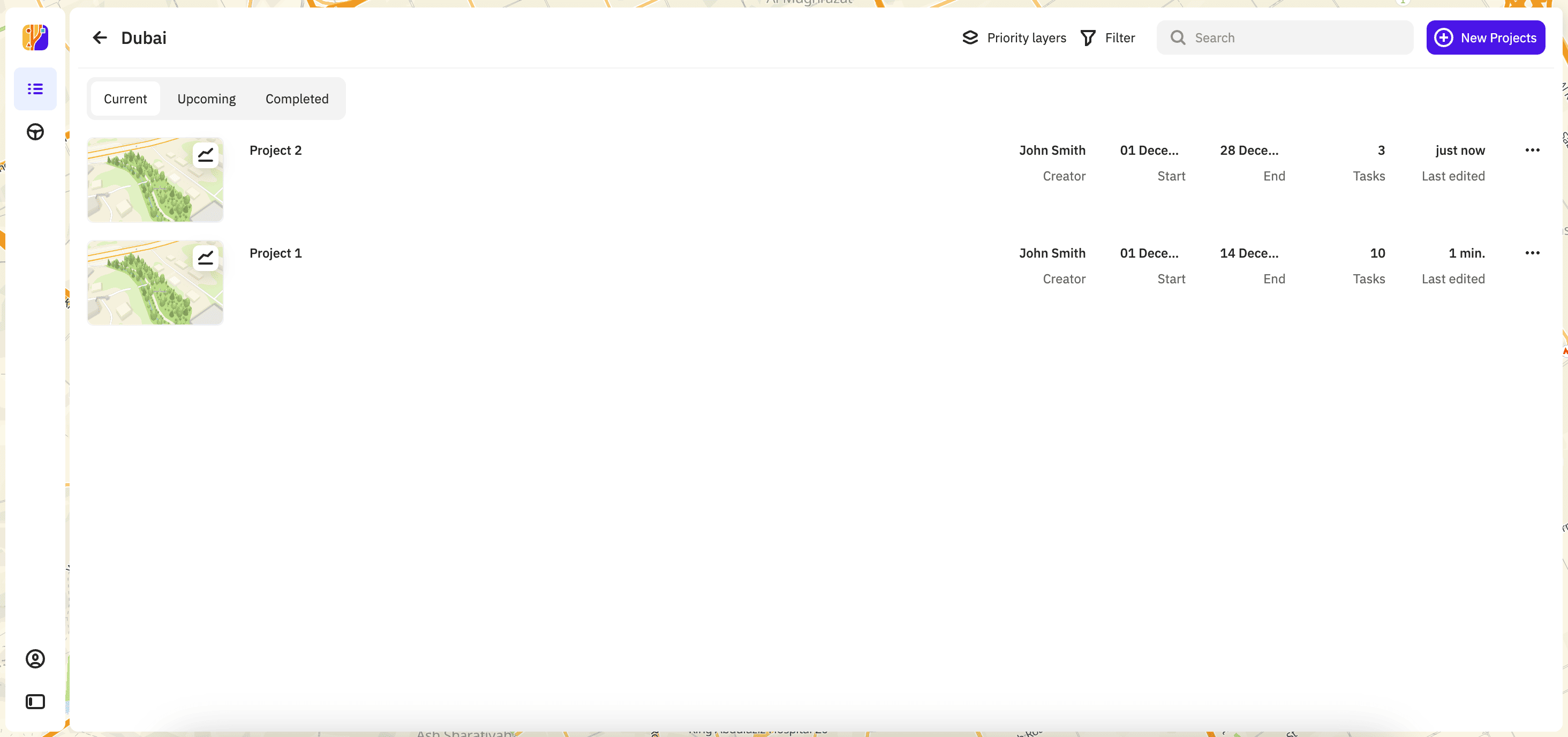Click inside the Search field
The height and width of the screenshot is (737, 1568).
click(1278, 37)
